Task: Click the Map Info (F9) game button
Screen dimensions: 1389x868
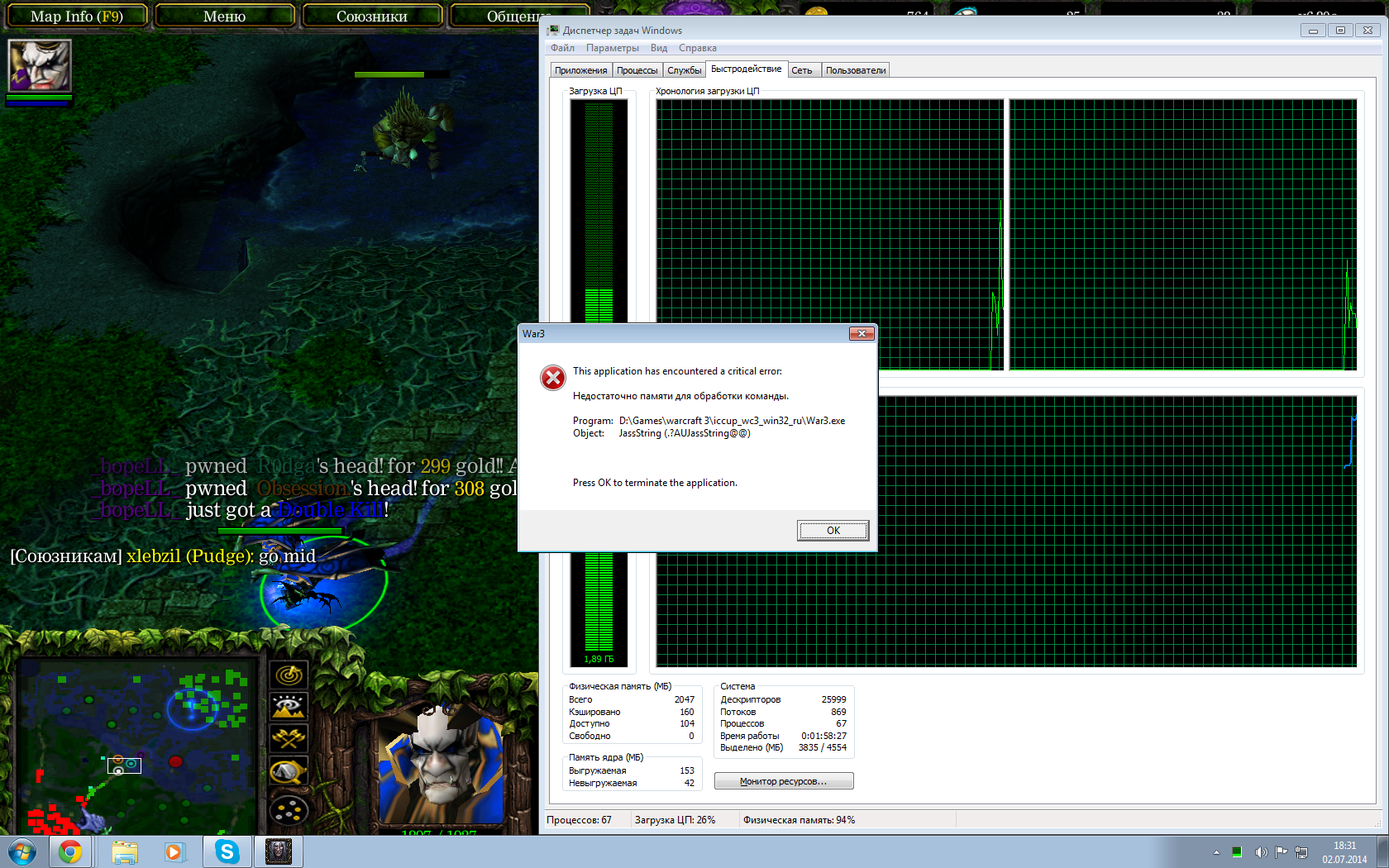Action: pos(77,16)
